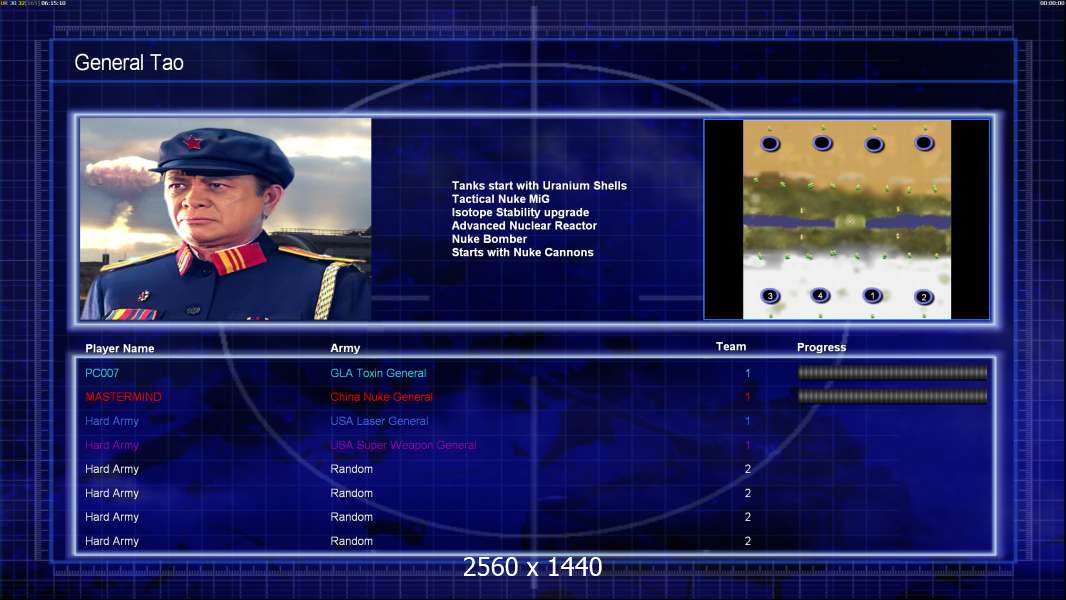The image size is (1066, 600).
Task: Select the leftmost unnumbered start circle on minimap
Action: pos(770,143)
